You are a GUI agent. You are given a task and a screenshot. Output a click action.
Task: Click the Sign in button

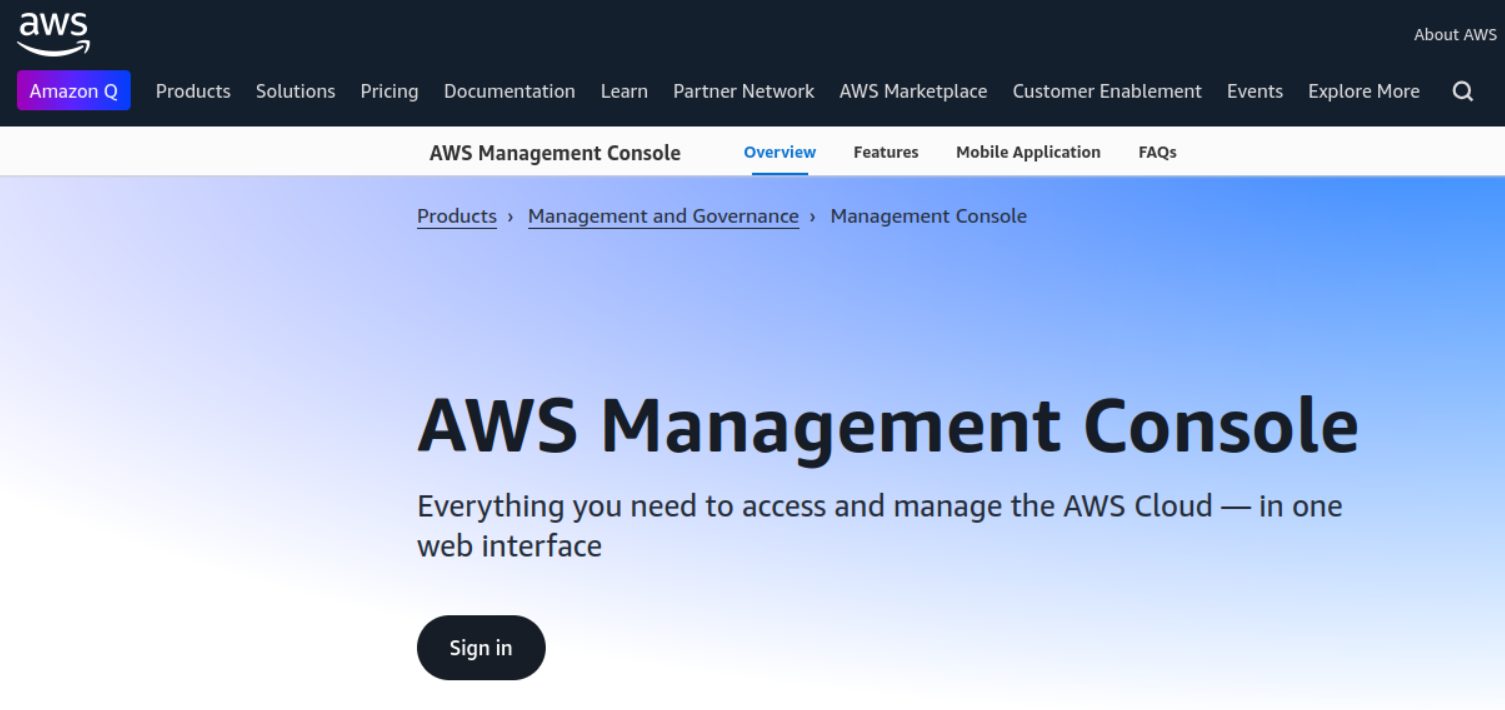[x=481, y=647]
